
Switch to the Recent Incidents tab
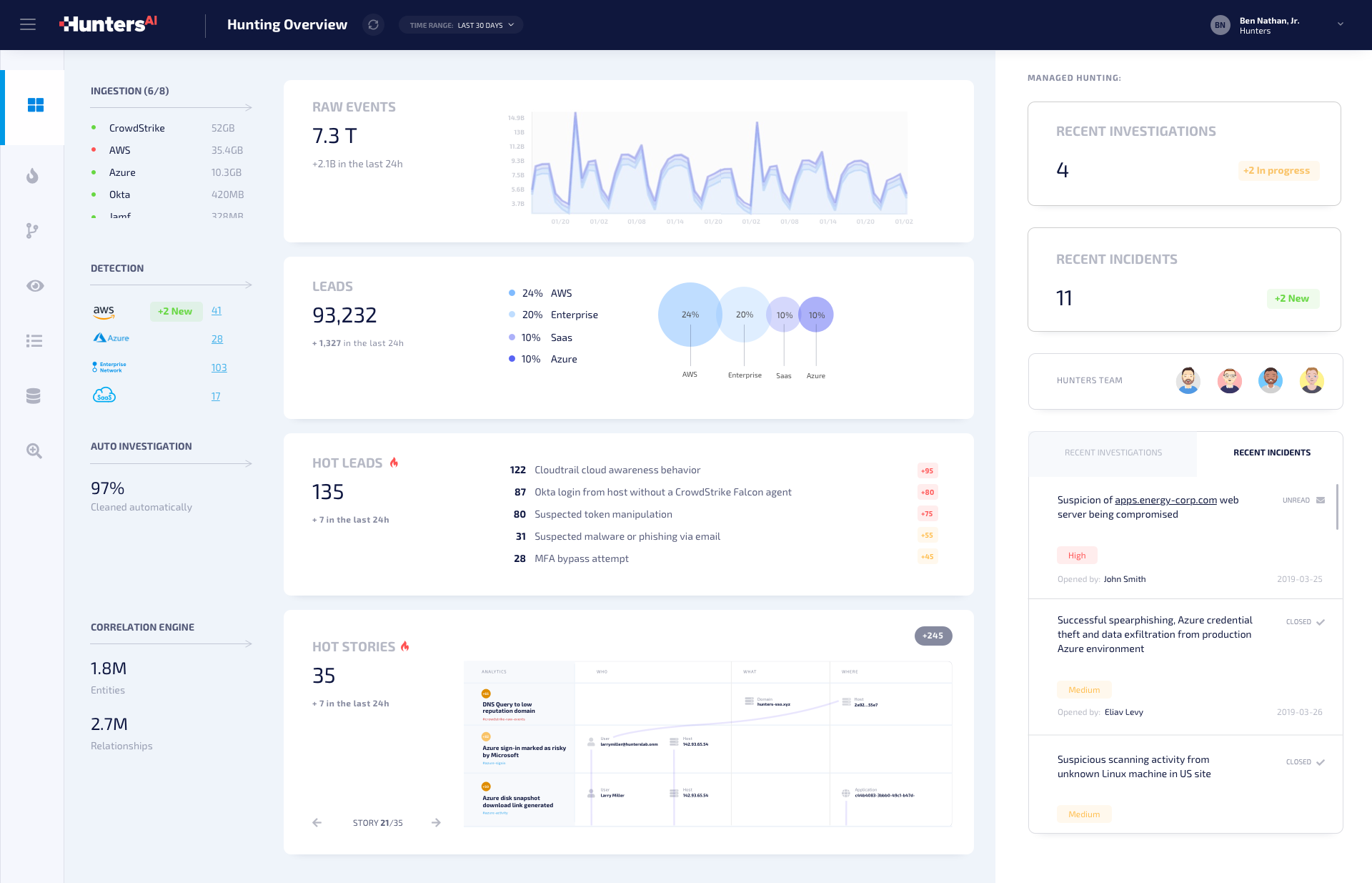[x=1271, y=453]
